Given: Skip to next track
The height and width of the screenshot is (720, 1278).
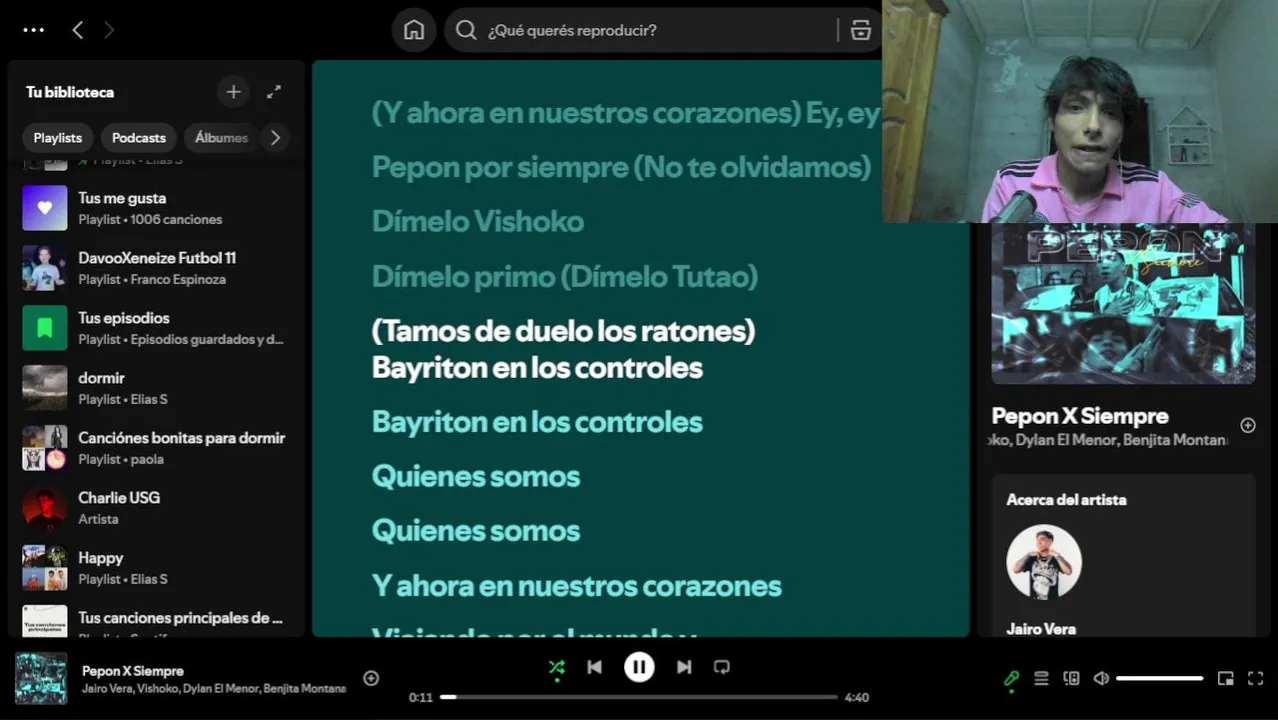Looking at the screenshot, I should pyautogui.click(x=684, y=667).
